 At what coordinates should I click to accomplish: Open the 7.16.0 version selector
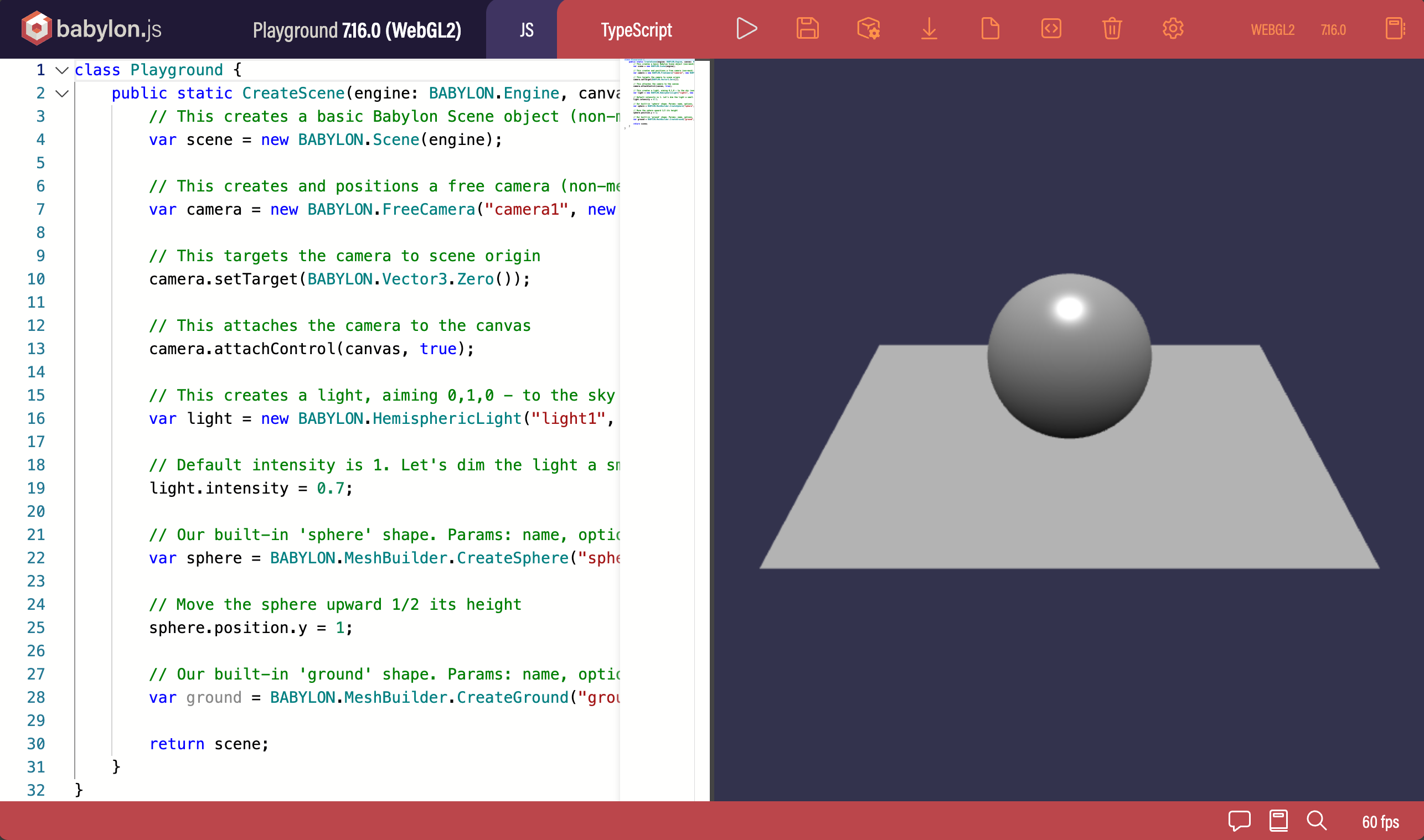point(1333,29)
